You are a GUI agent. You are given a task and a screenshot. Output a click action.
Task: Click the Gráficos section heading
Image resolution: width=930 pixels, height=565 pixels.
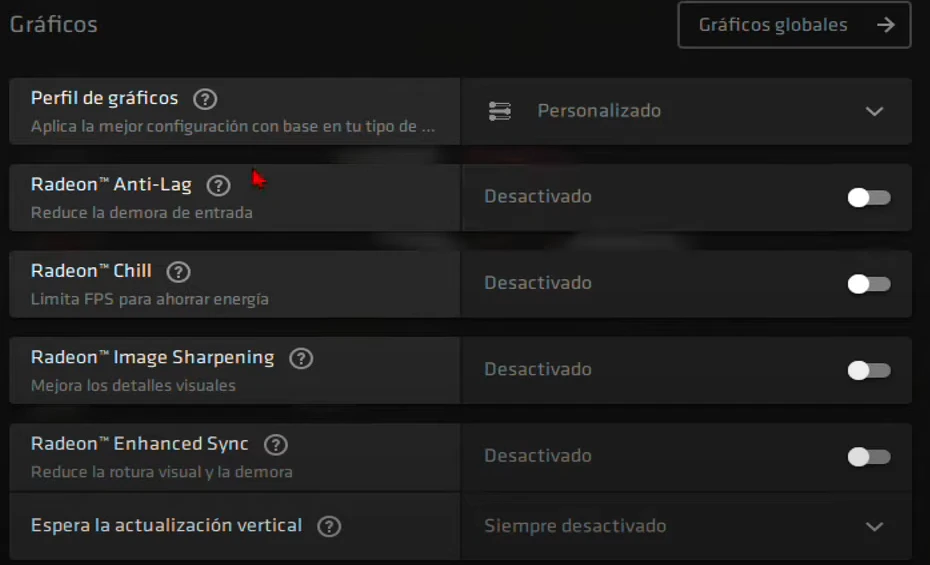pyautogui.click(x=54, y=24)
